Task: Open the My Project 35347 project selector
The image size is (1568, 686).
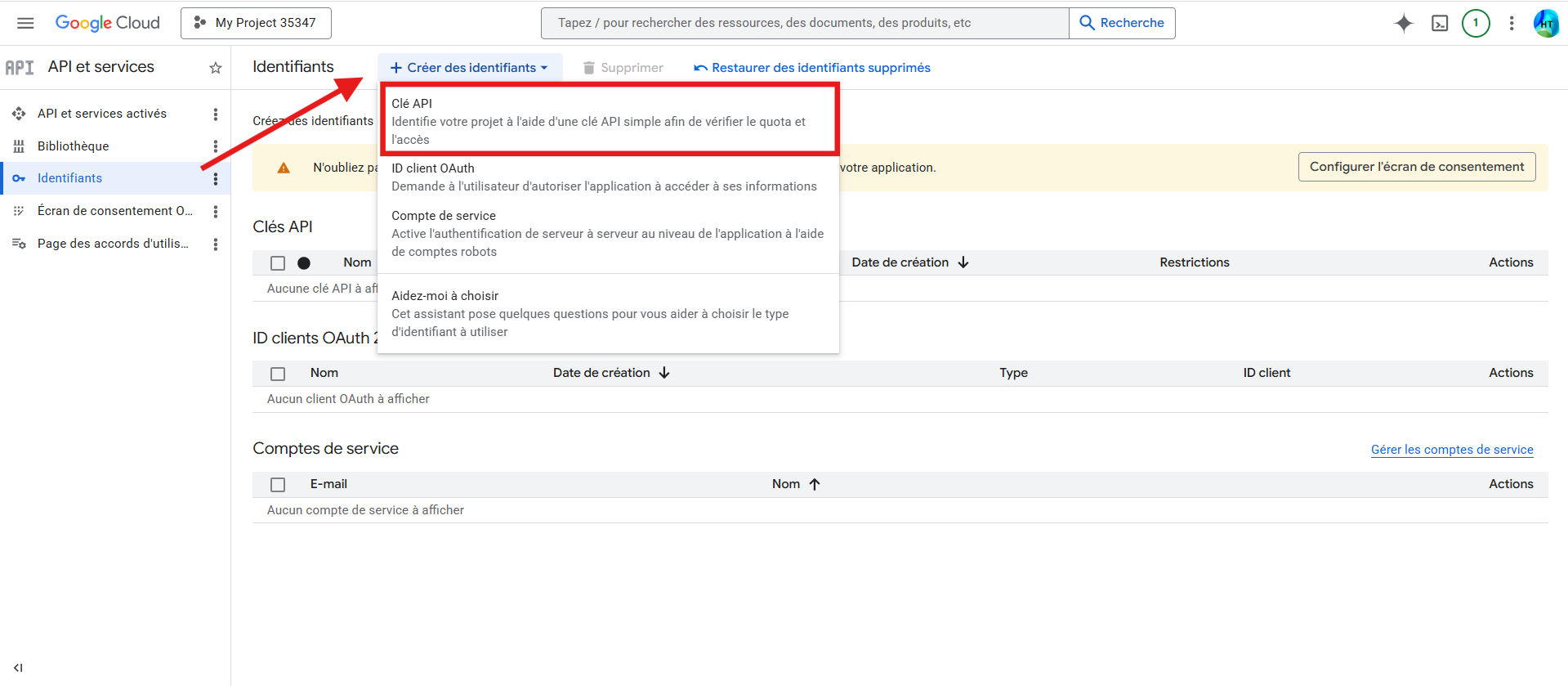Action: click(256, 23)
